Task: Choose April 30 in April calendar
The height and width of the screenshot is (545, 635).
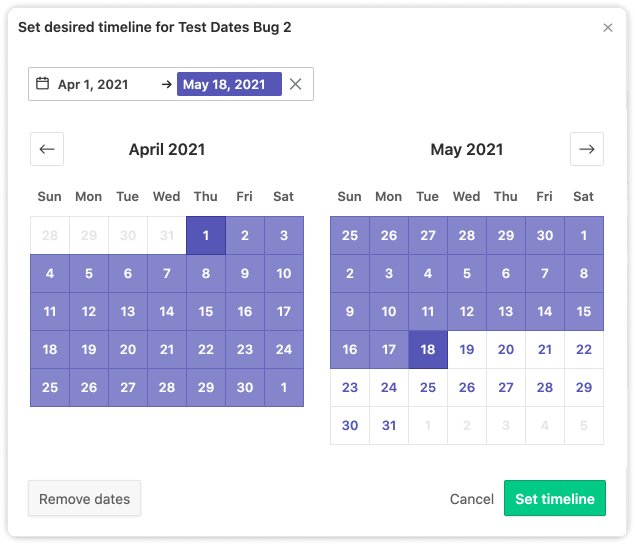Action: pos(245,387)
